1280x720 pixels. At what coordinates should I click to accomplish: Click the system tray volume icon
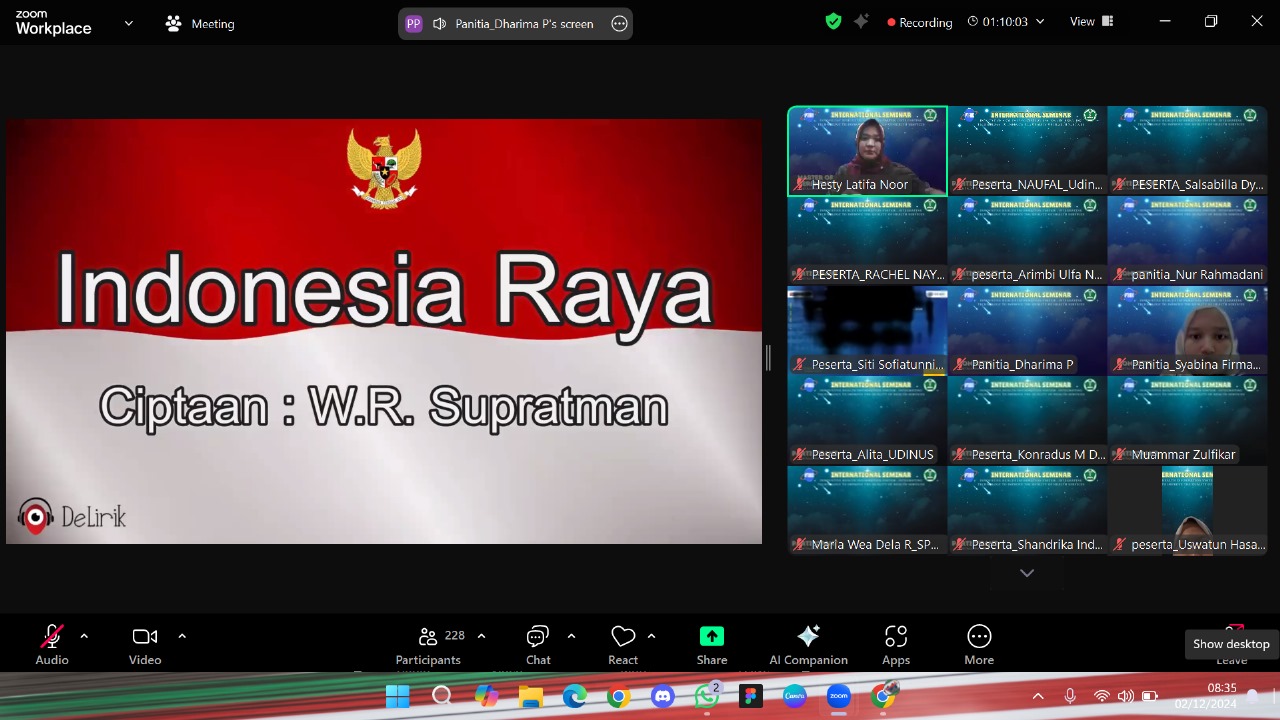(1126, 696)
